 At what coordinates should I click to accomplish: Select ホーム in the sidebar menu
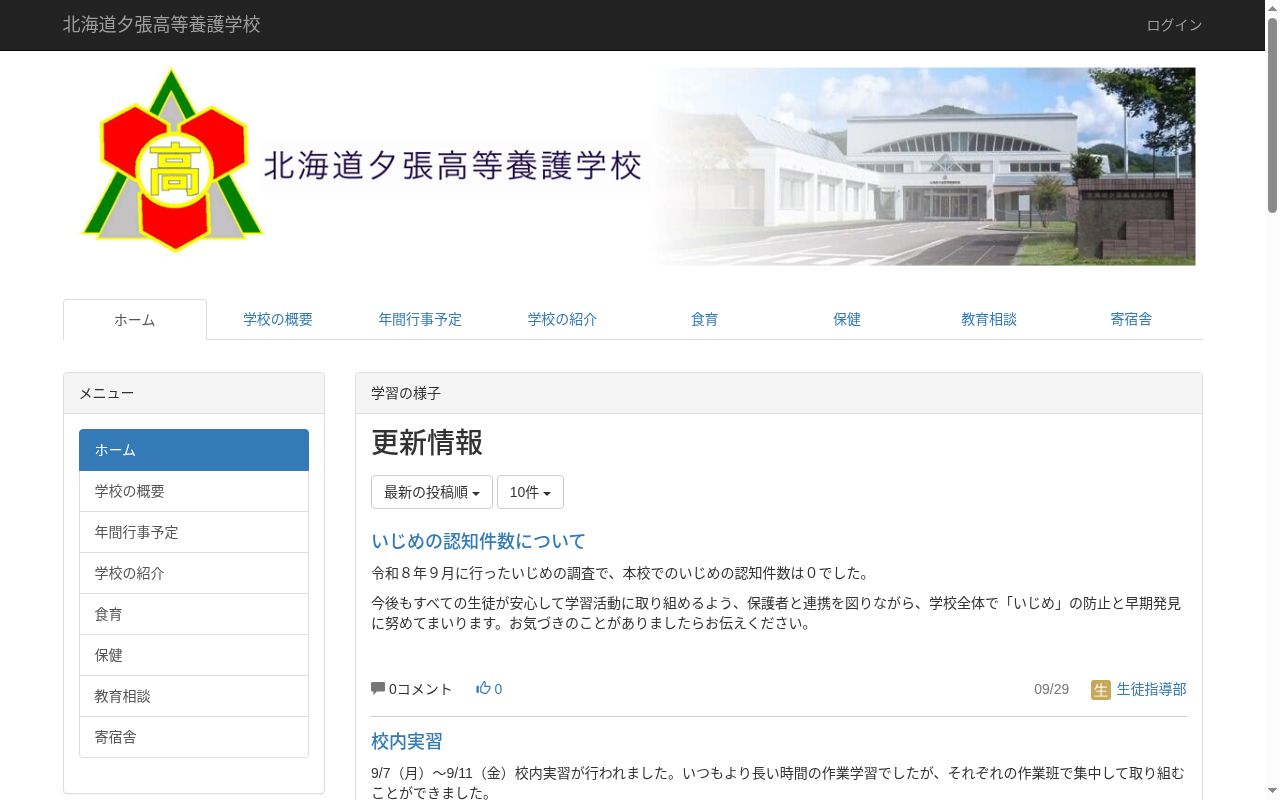[194, 450]
